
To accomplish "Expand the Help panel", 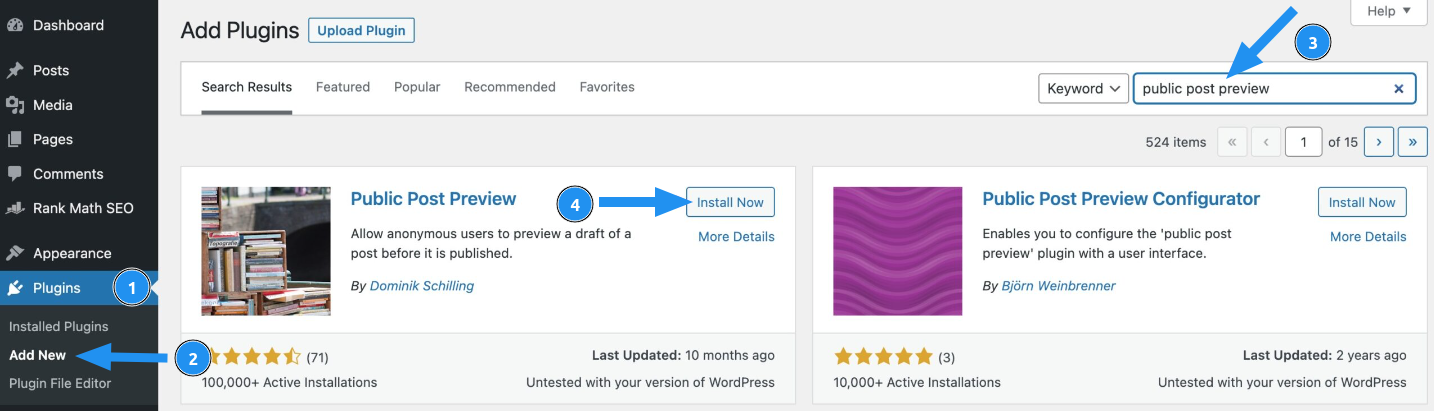I will coord(1389,11).
